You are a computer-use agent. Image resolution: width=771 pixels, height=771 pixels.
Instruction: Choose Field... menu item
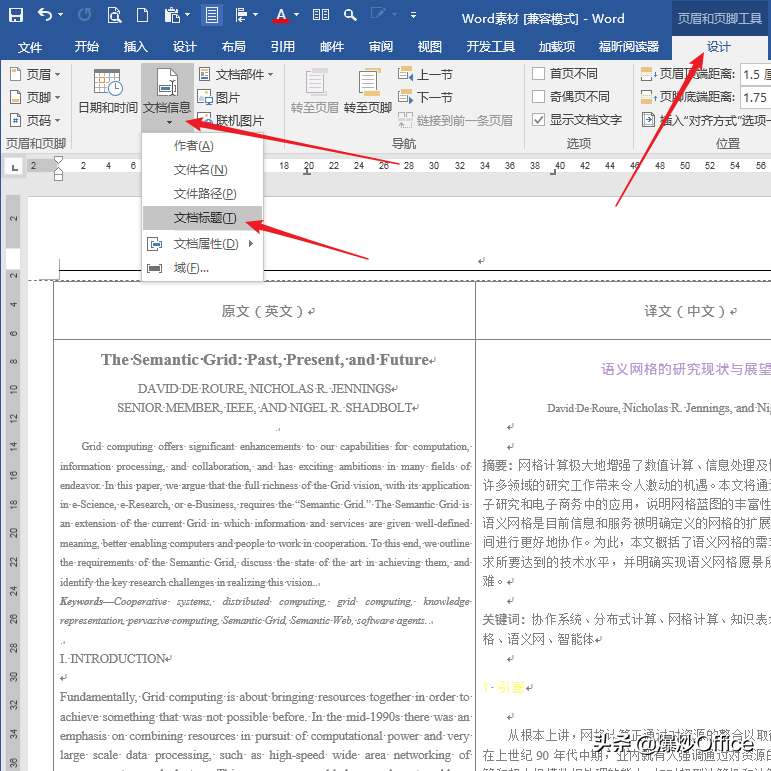pyautogui.click(x=202, y=268)
